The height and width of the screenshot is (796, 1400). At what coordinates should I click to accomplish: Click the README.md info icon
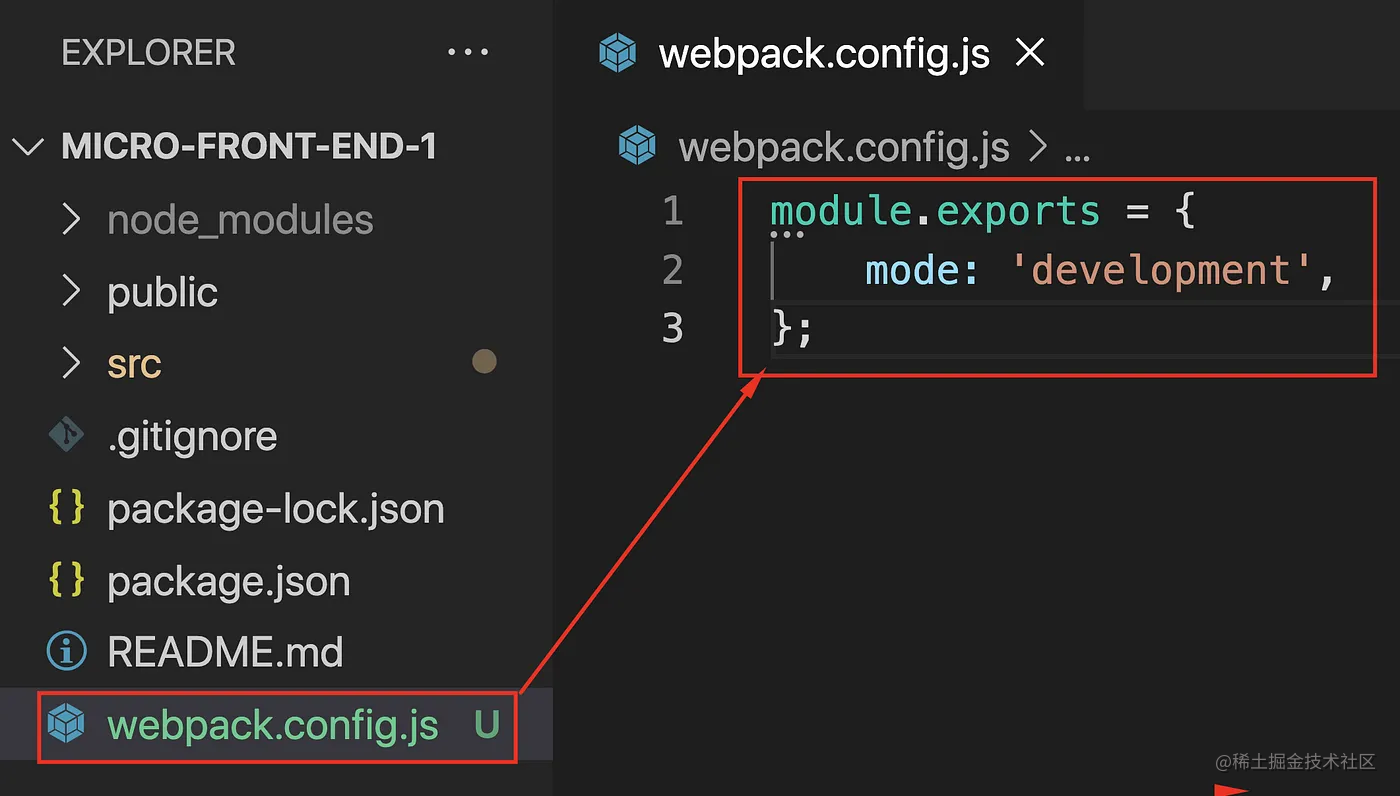[x=66, y=651]
